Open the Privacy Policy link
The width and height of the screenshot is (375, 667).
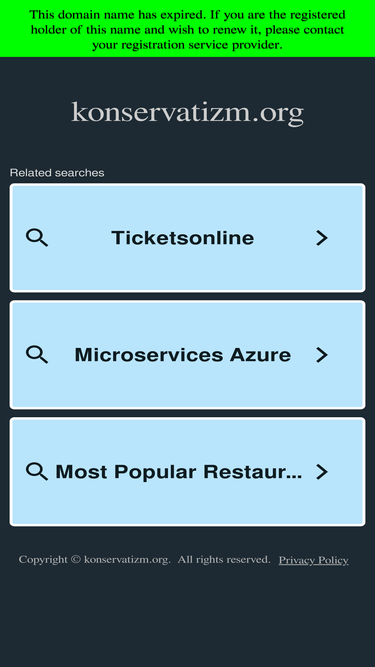(x=313, y=560)
